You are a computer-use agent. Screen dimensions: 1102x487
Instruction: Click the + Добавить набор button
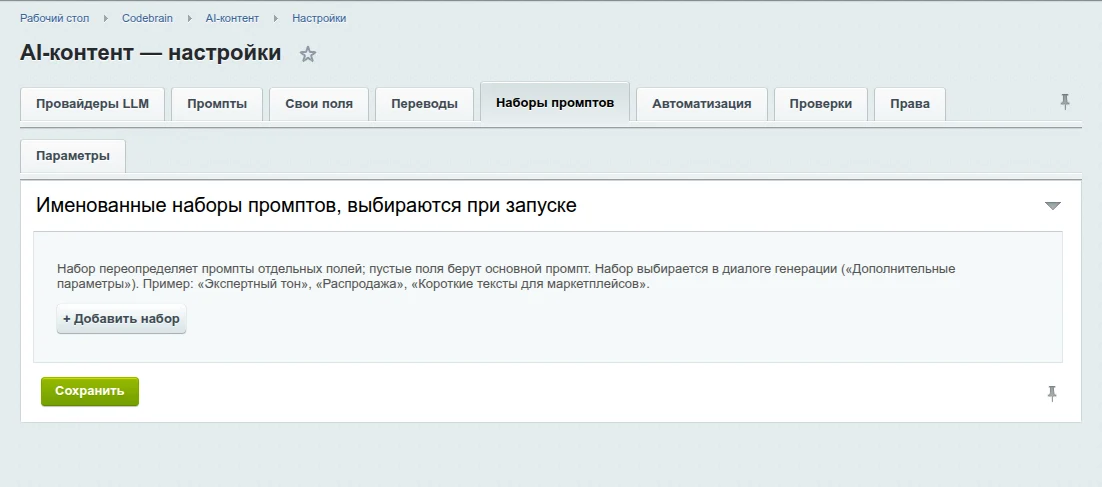[122, 319]
